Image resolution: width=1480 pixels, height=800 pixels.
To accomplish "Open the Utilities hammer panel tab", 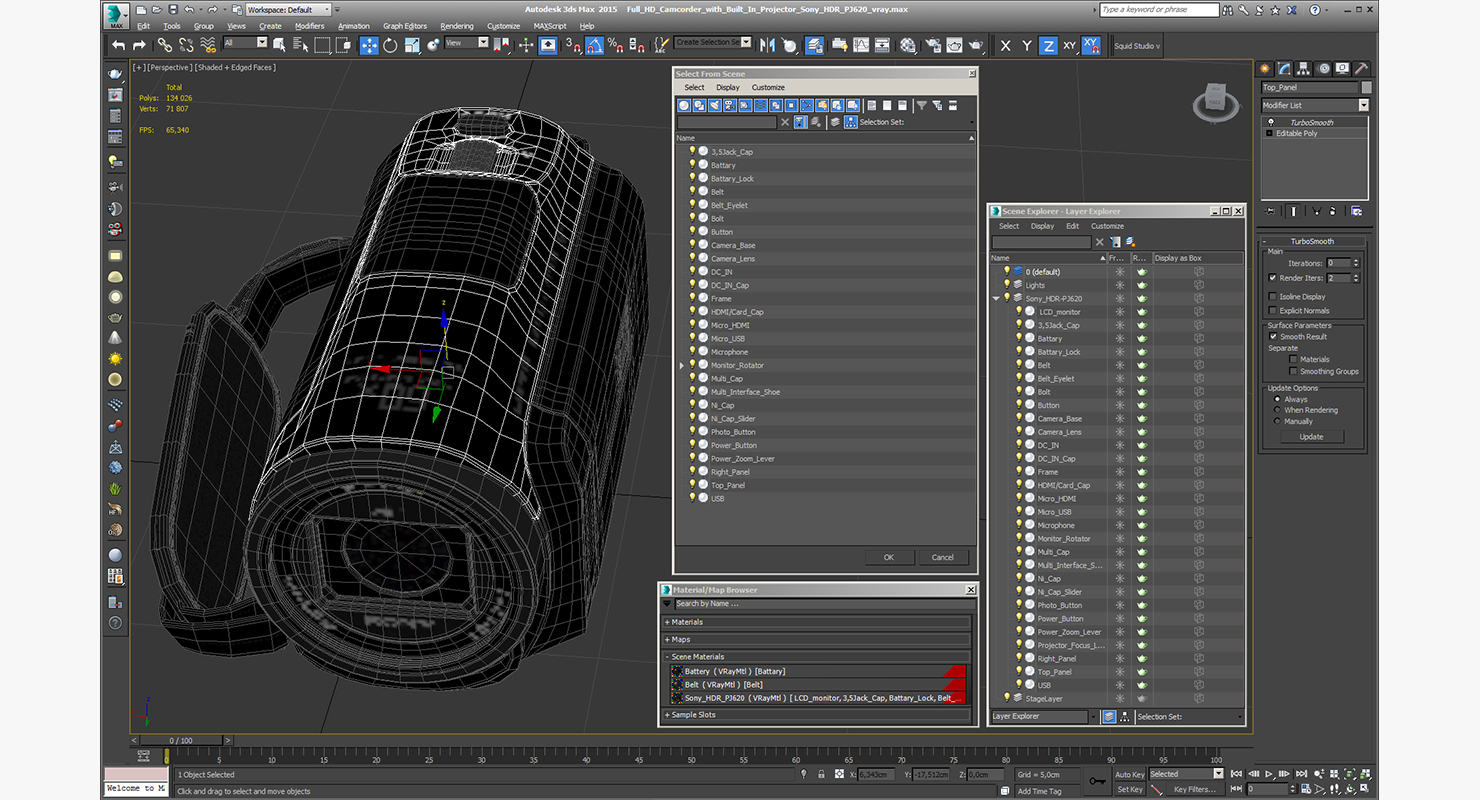I will click(x=1362, y=69).
